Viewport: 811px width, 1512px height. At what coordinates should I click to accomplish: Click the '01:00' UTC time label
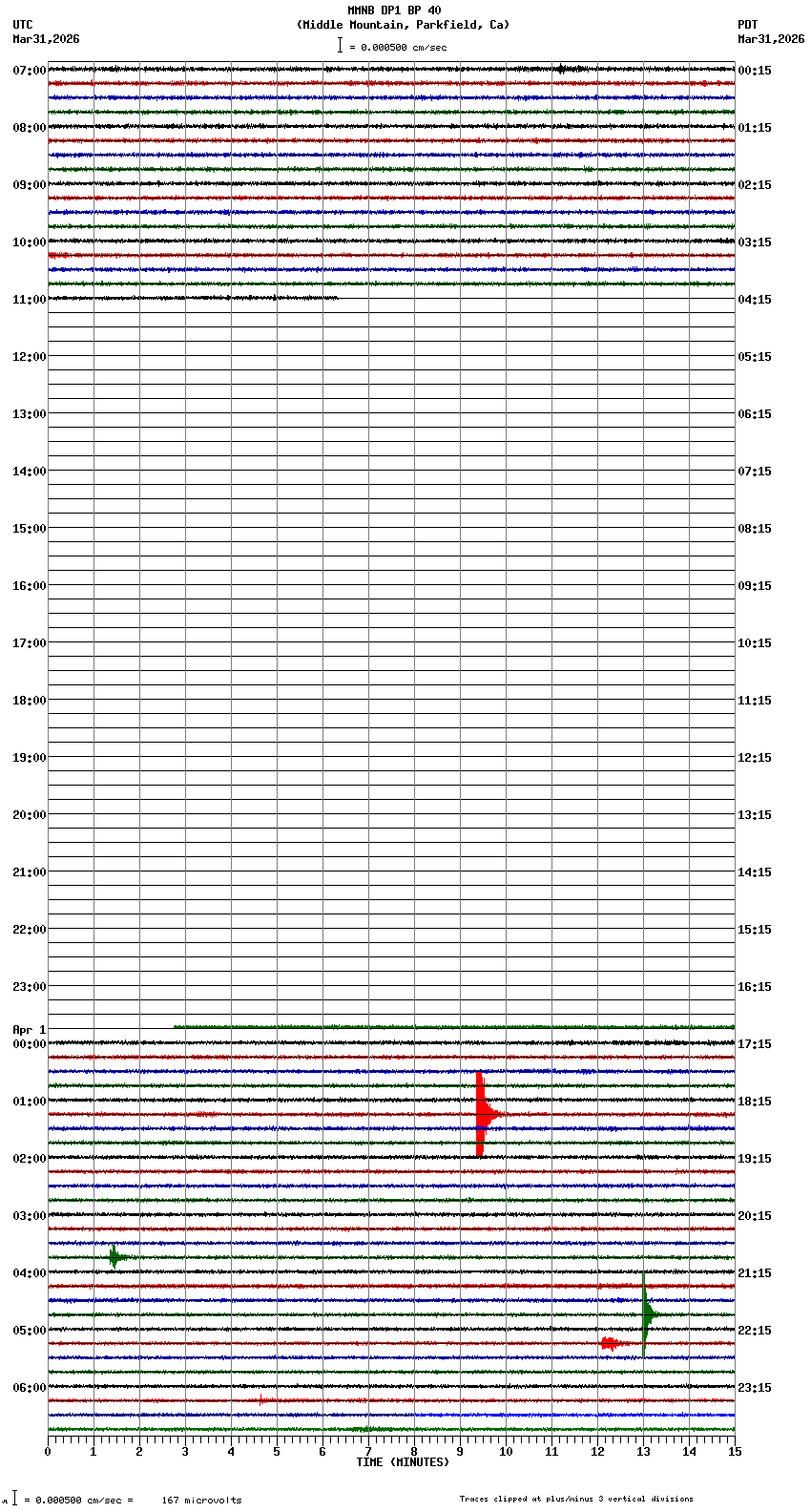point(30,1102)
